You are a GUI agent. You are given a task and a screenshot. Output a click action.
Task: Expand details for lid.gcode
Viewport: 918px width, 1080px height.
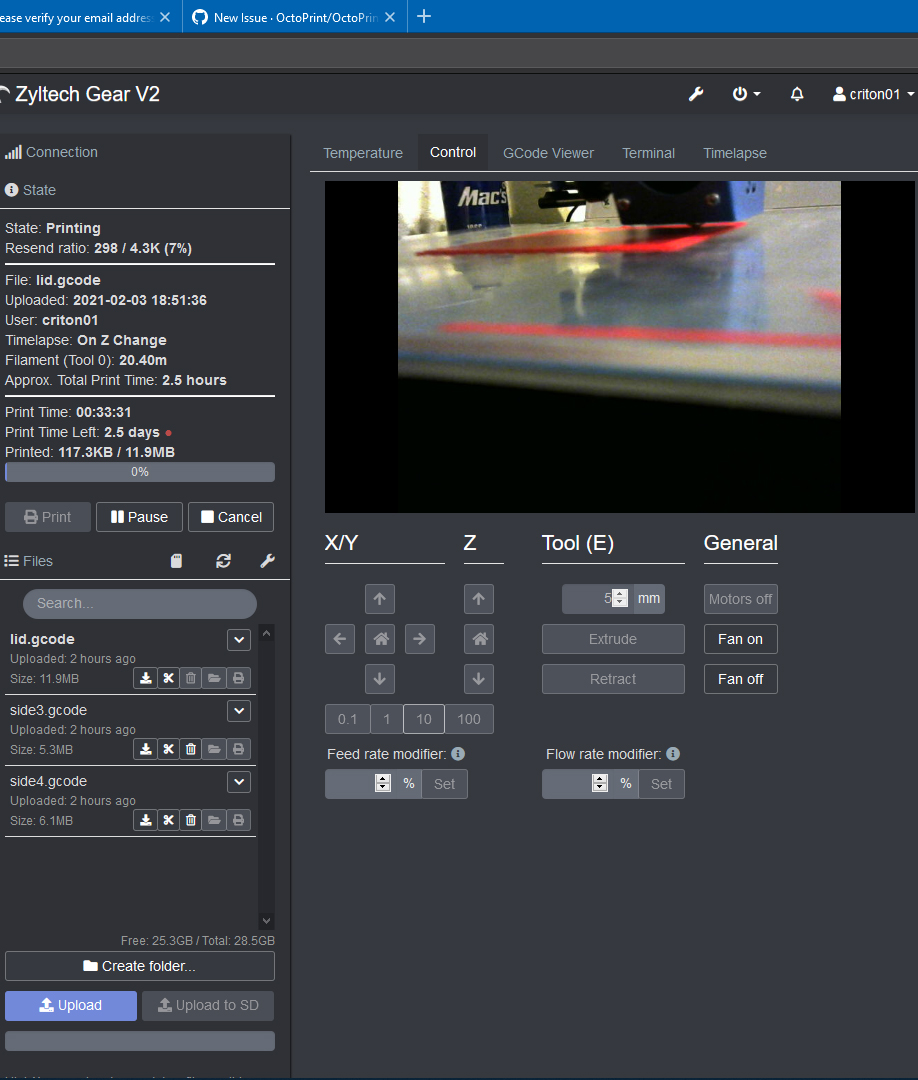pos(239,640)
